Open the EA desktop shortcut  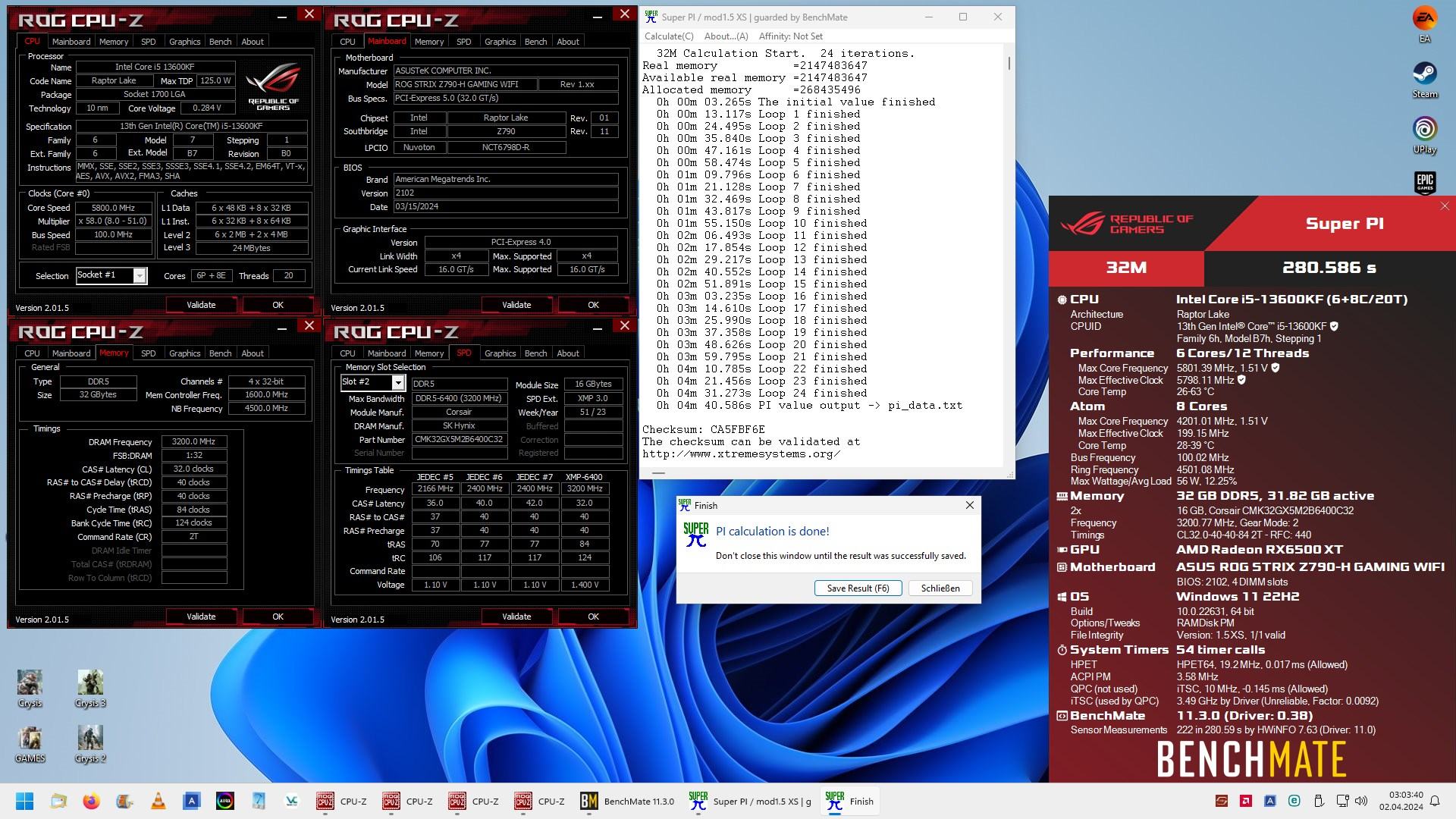(1424, 24)
